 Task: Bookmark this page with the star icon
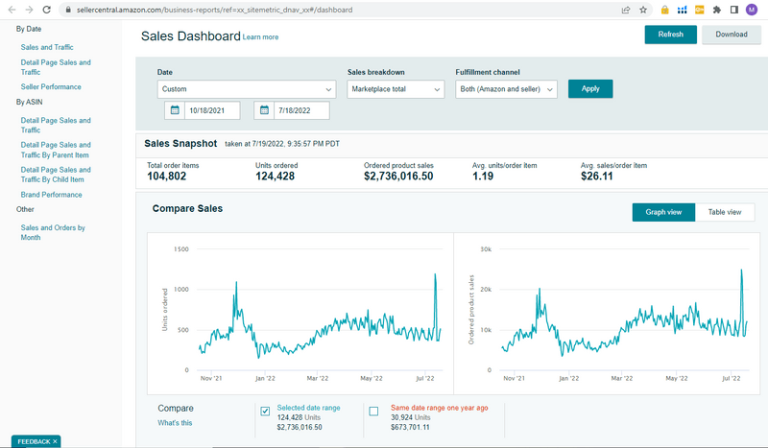(x=643, y=9)
